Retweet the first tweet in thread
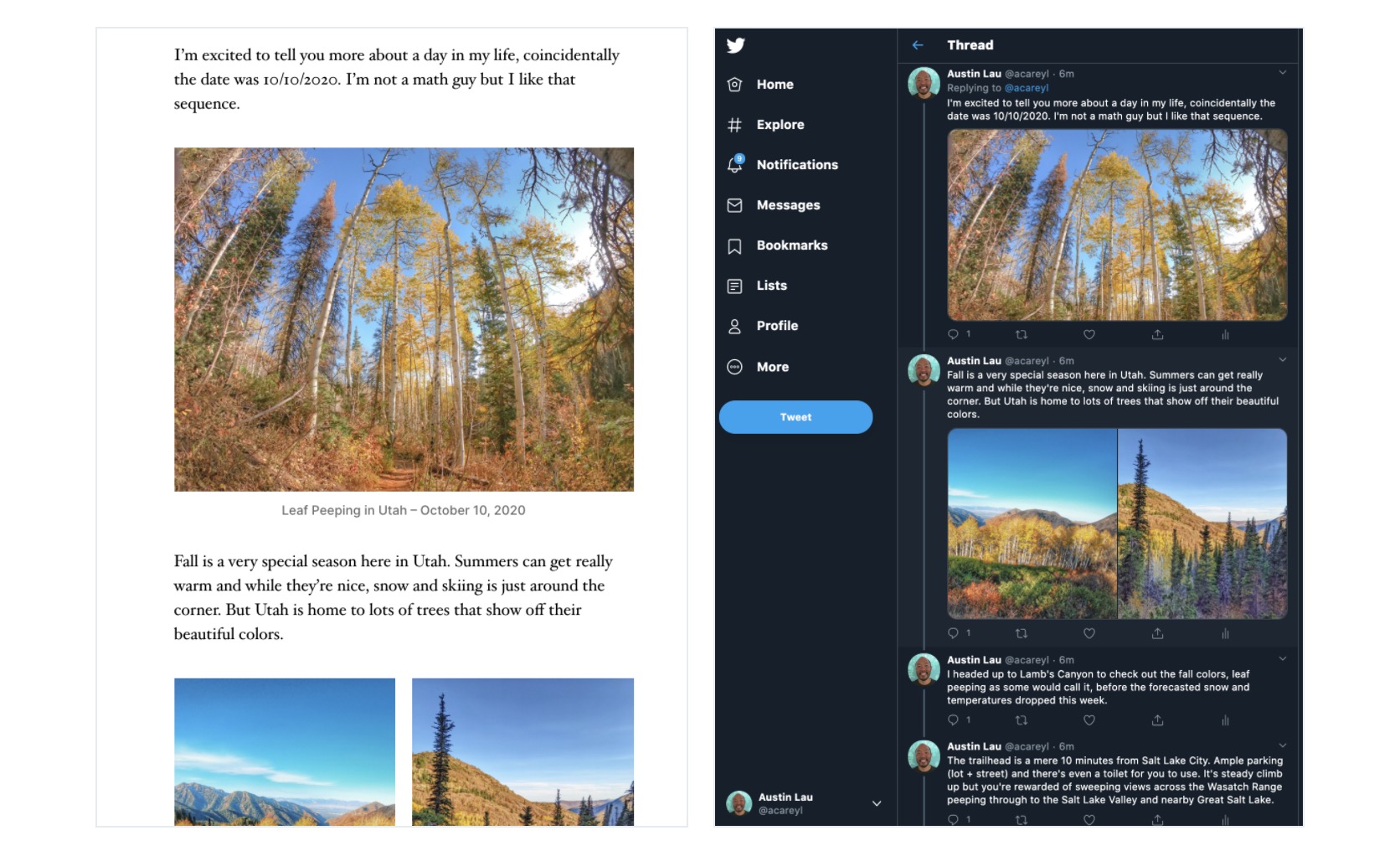This screenshot has height=851, width=1400. (x=1021, y=334)
